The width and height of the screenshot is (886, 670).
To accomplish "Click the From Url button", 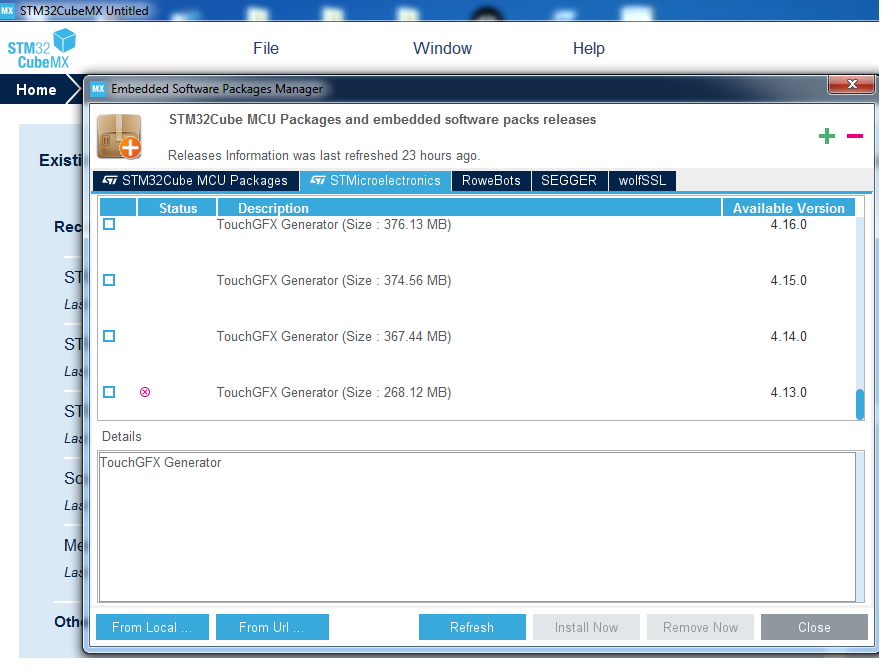I will coord(272,627).
